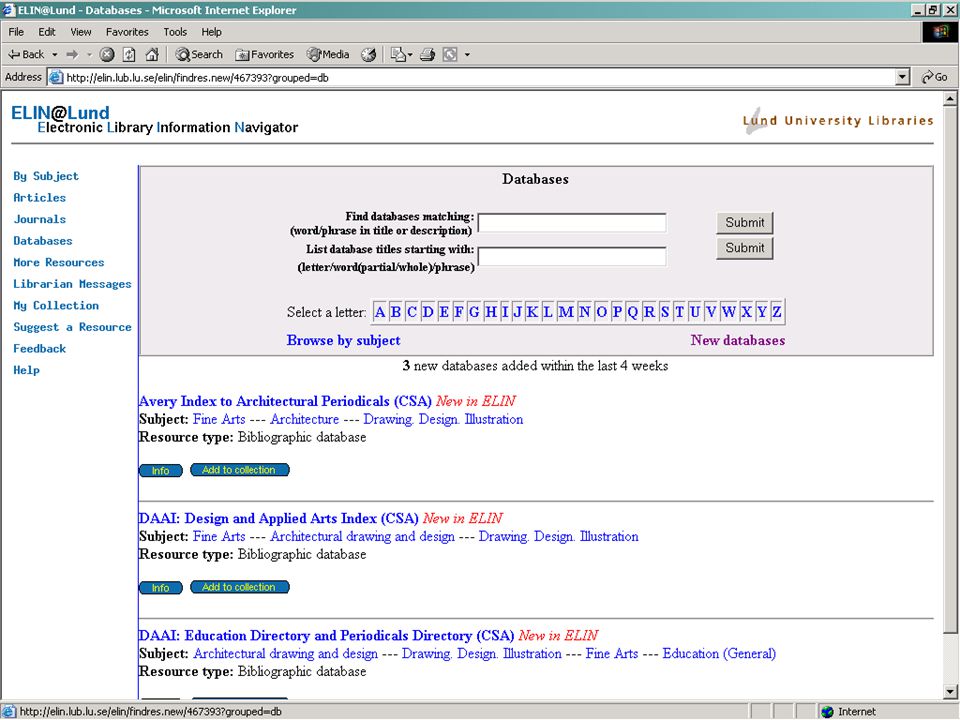Open Avery Index to Architectural Periodicals link
The width and height of the screenshot is (960, 720).
click(x=285, y=402)
